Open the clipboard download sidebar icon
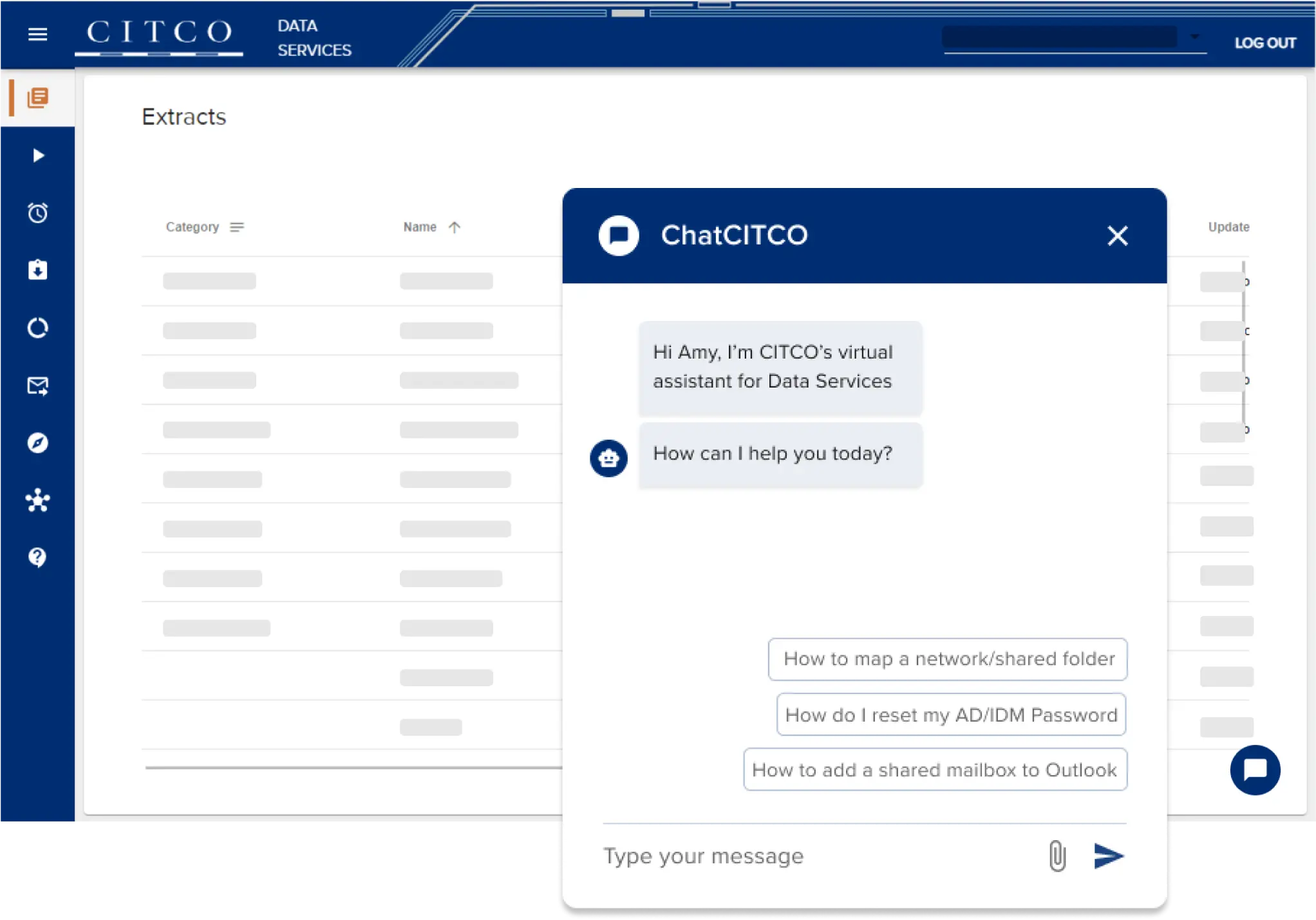Image resolution: width=1316 pixels, height=920 pixels. [37, 270]
